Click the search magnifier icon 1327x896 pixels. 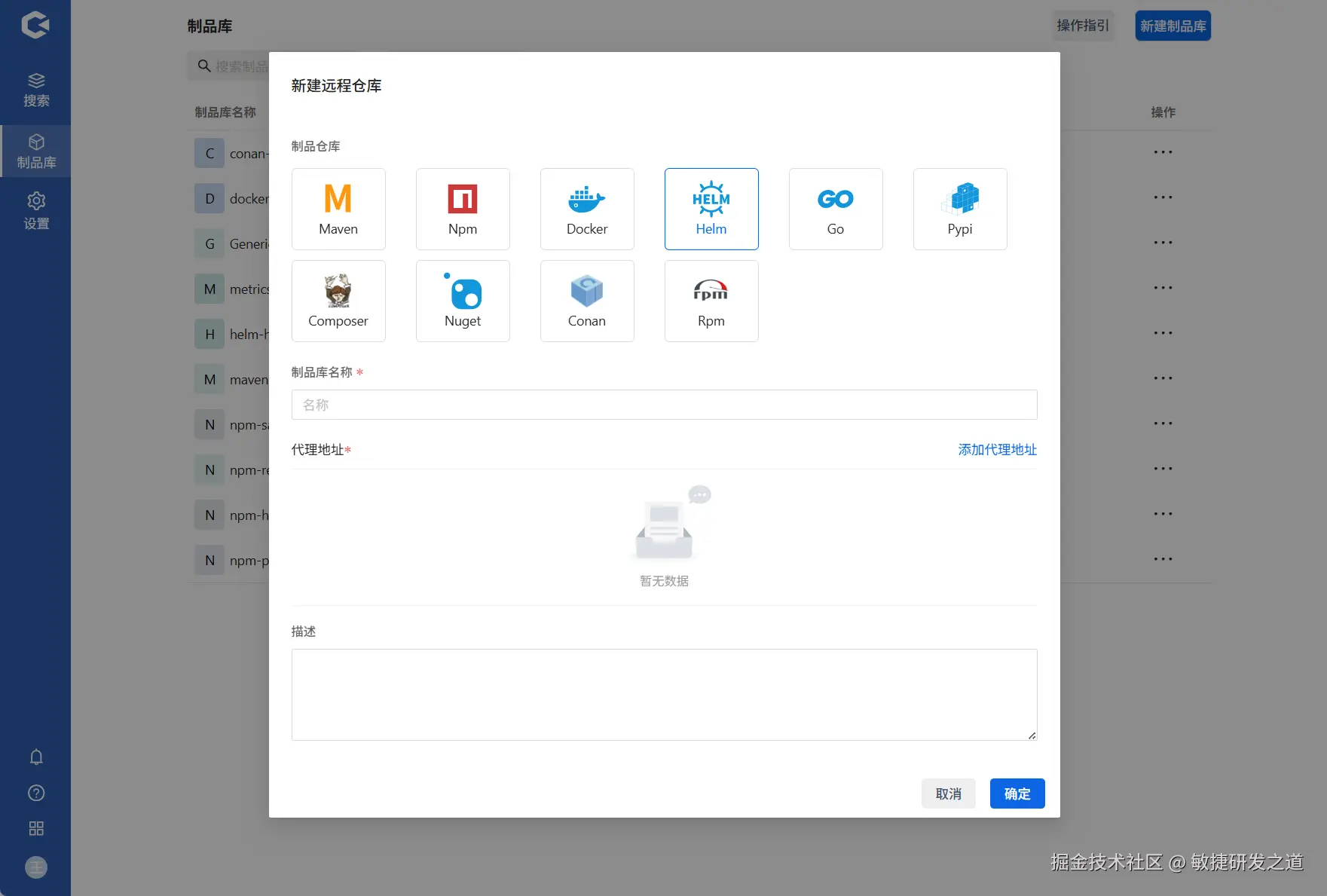coord(204,66)
